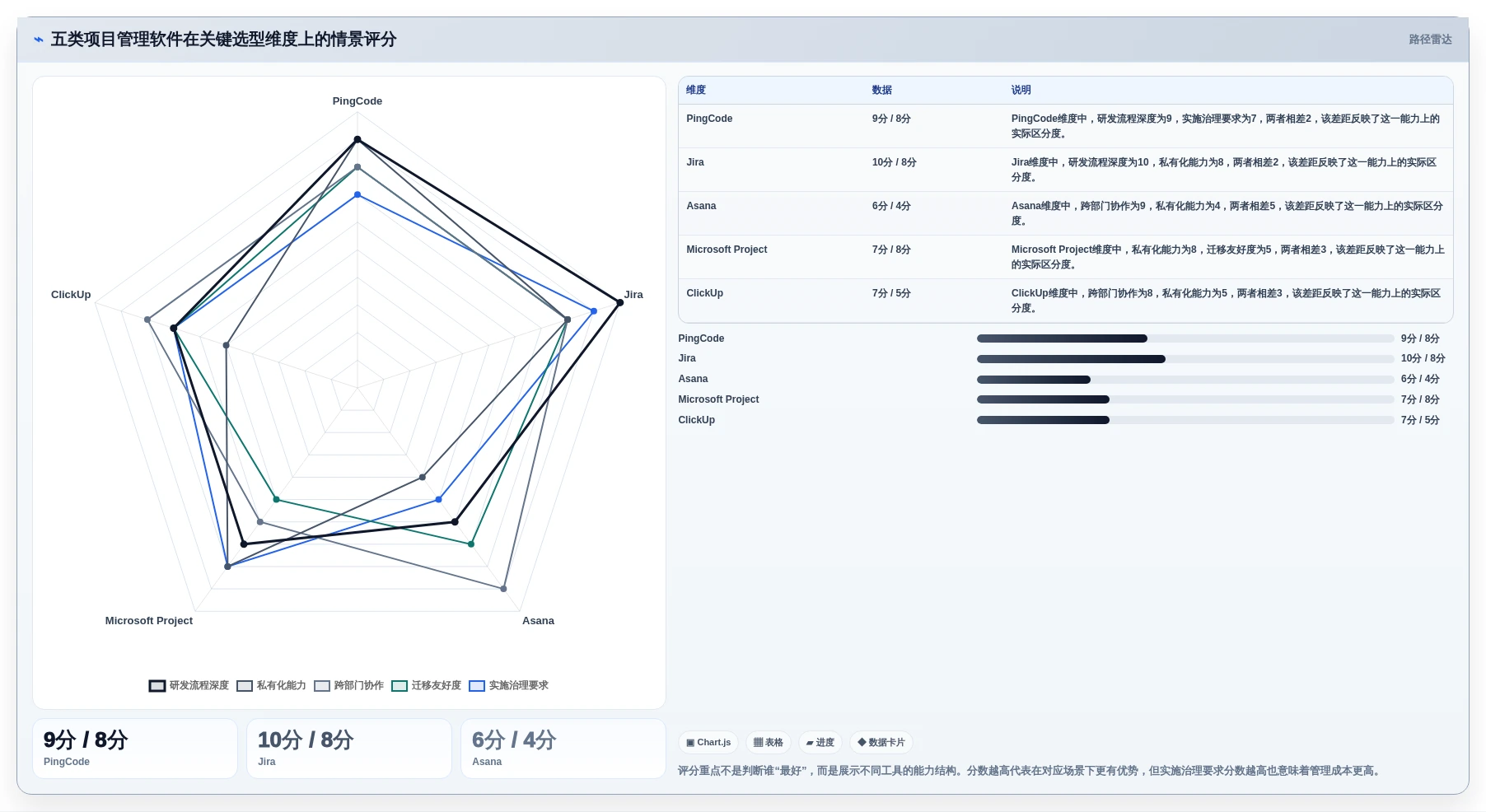Click the table cell reading 6分 / 4分
1486x812 pixels.
[x=891, y=206]
